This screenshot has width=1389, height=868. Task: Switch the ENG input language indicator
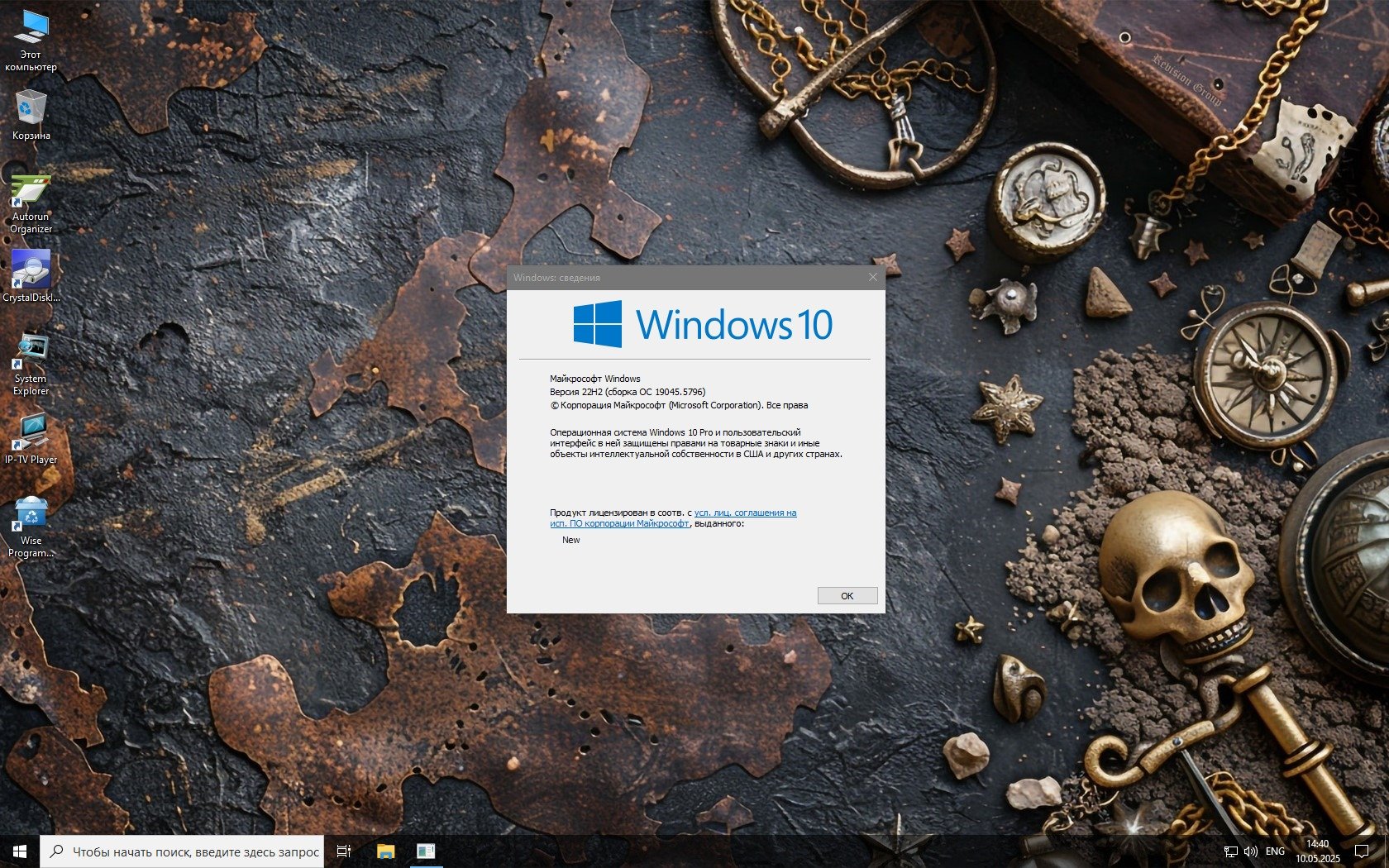pos(1275,851)
